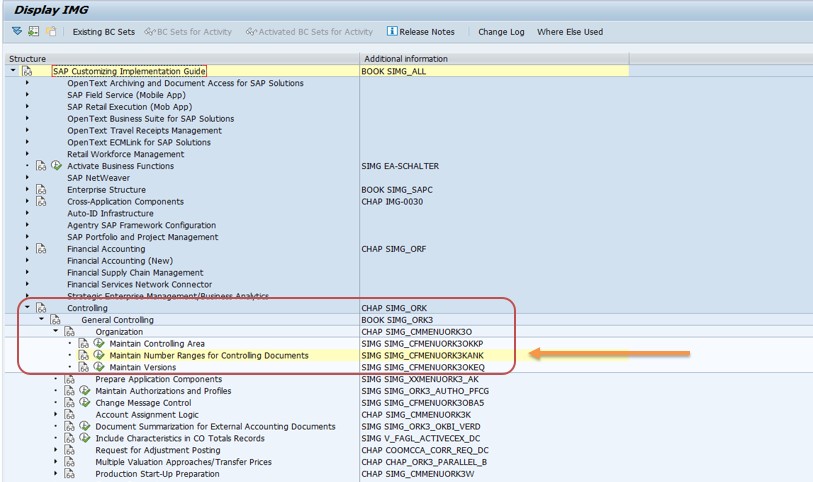Image resolution: width=813 pixels, height=482 pixels.
Task: Select SAP Field Service (Mobile App) row
Action: pyautogui.click(x=126, y=95)
